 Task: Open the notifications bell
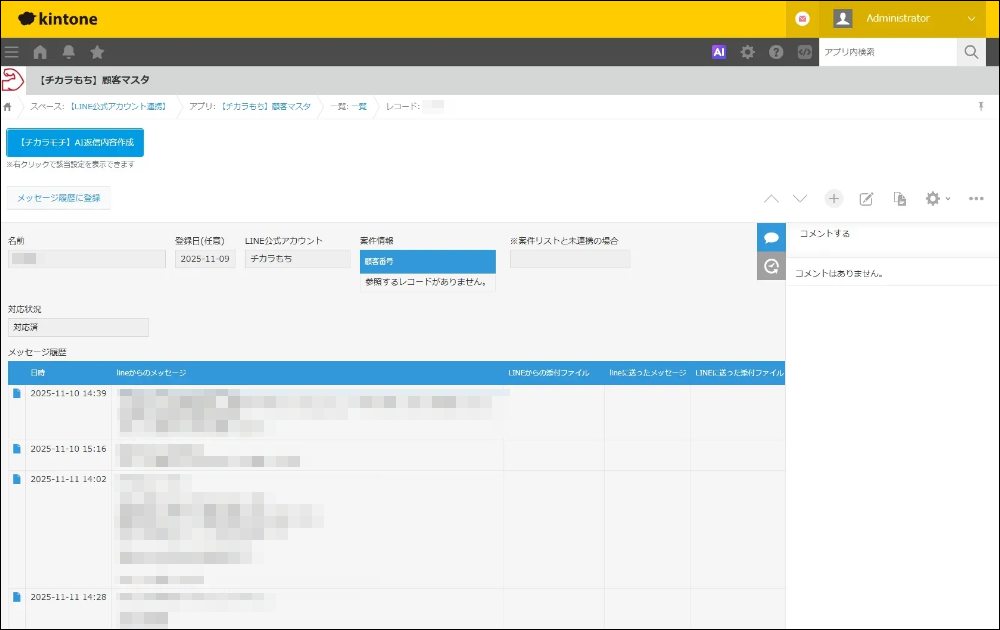(68, 52)
